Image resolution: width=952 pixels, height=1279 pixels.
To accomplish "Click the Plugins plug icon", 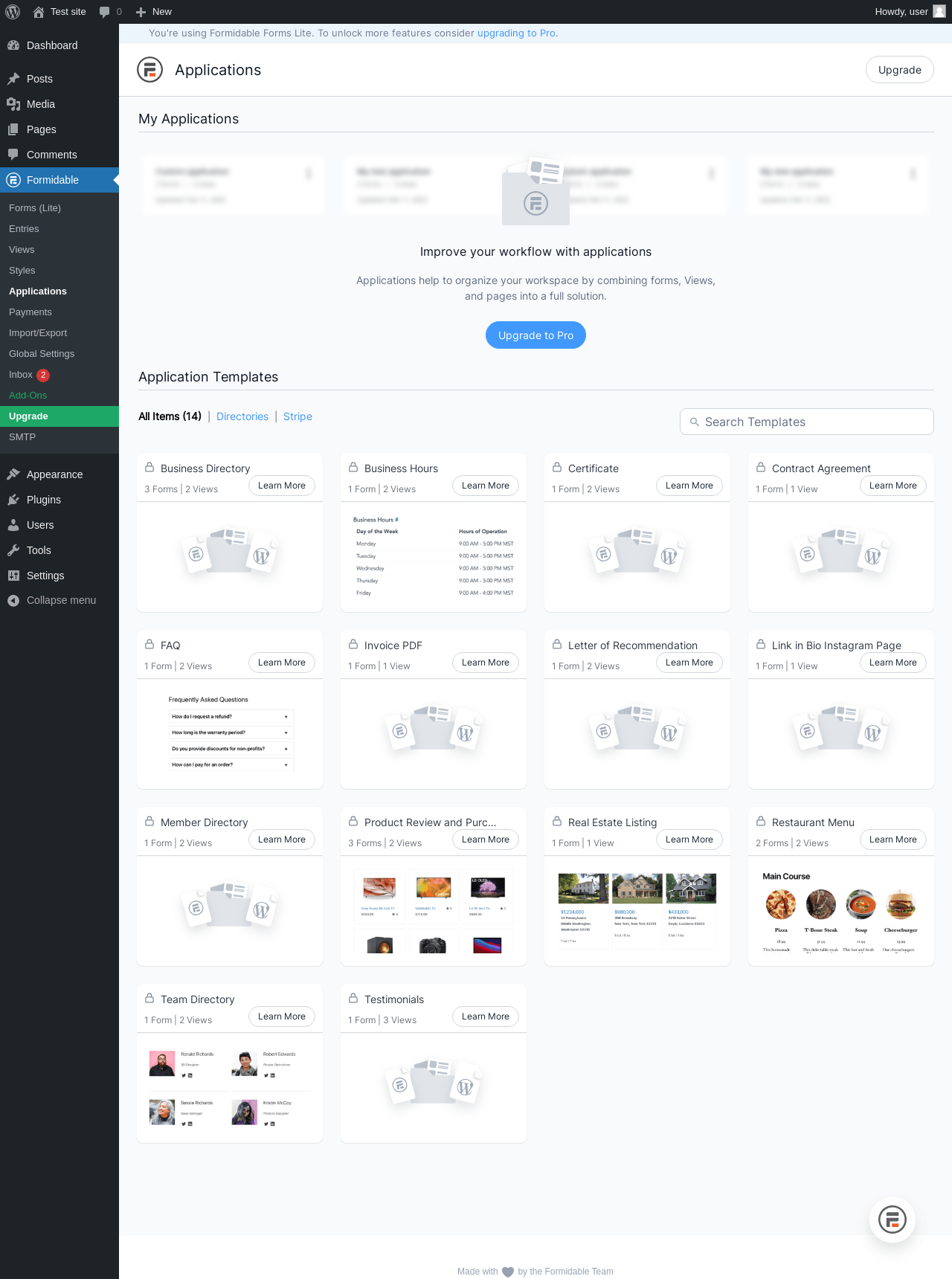I will tap(13, 500).
